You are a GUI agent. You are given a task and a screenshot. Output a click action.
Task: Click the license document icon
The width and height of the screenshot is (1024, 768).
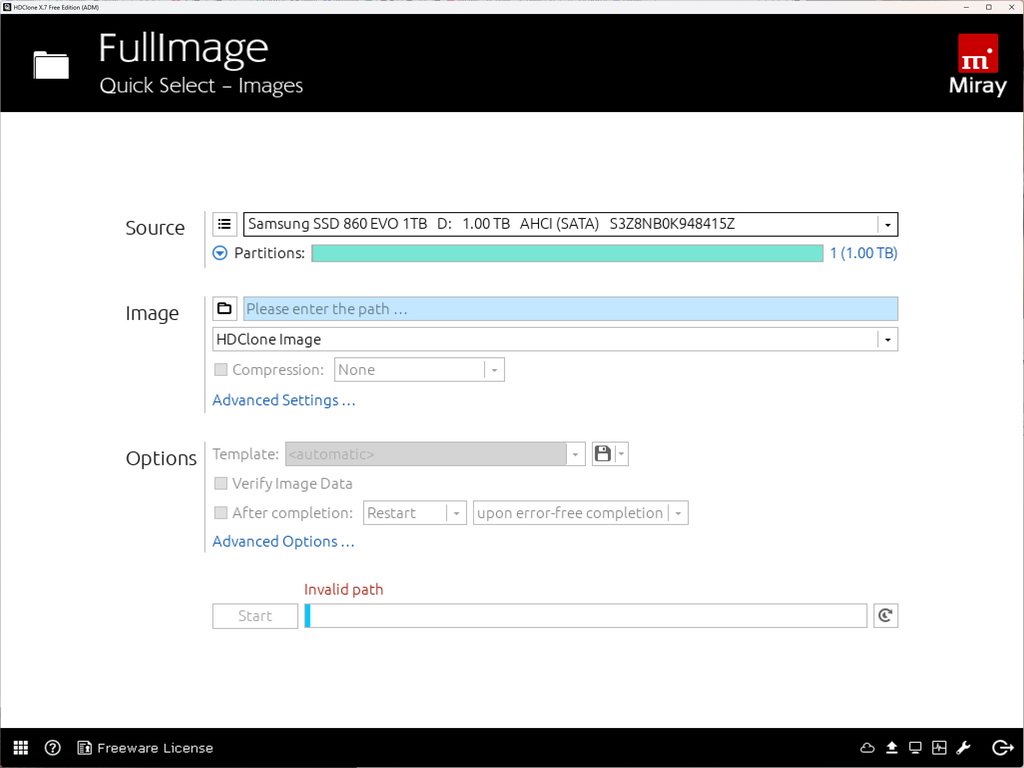[x=84, y=748]
